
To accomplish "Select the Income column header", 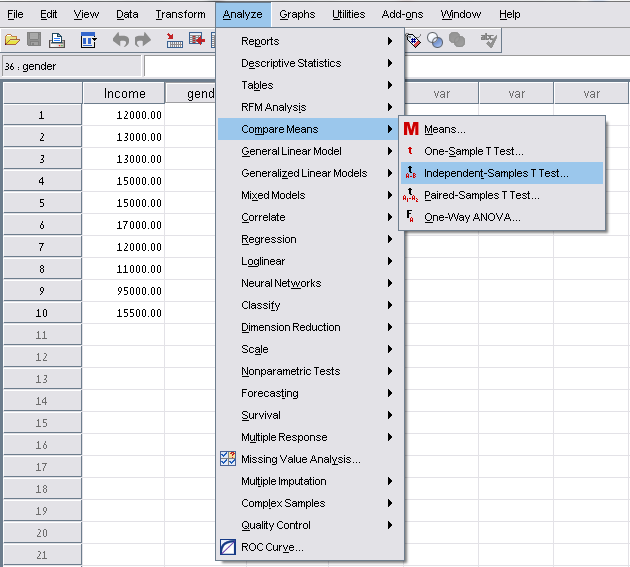I will 124,93.
